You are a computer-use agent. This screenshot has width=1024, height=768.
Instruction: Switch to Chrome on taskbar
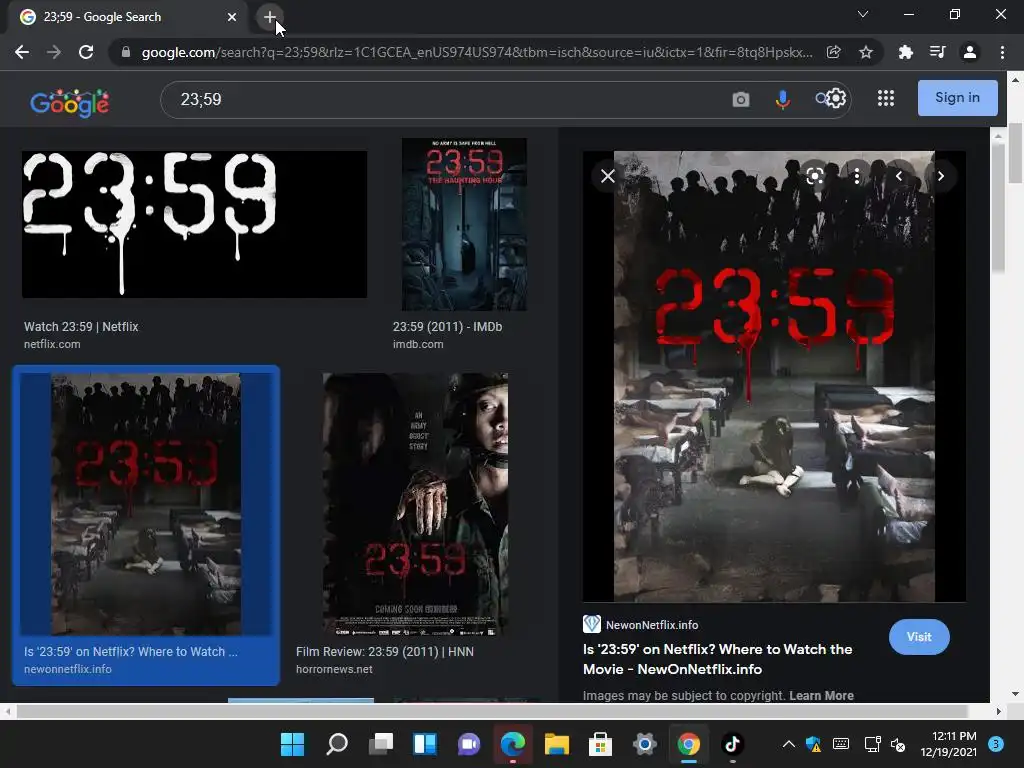click(688, 744)
